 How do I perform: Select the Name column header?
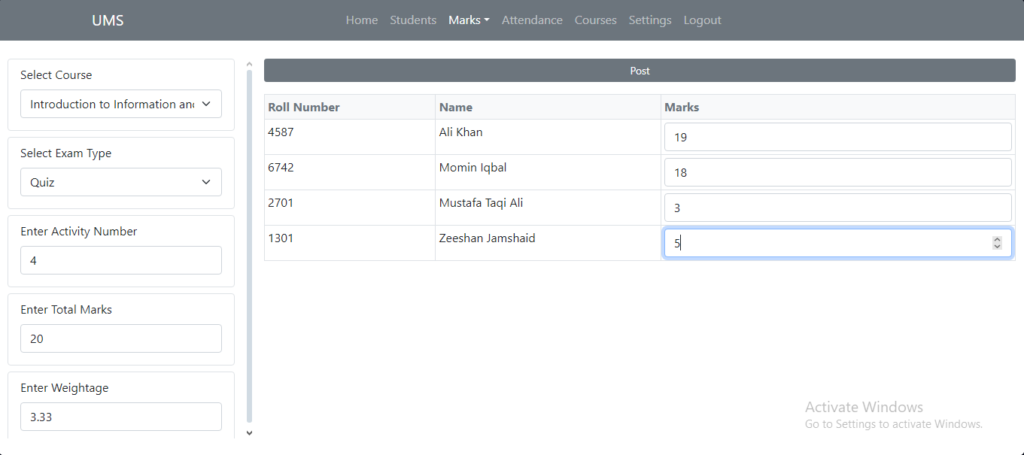pos(456,107)
